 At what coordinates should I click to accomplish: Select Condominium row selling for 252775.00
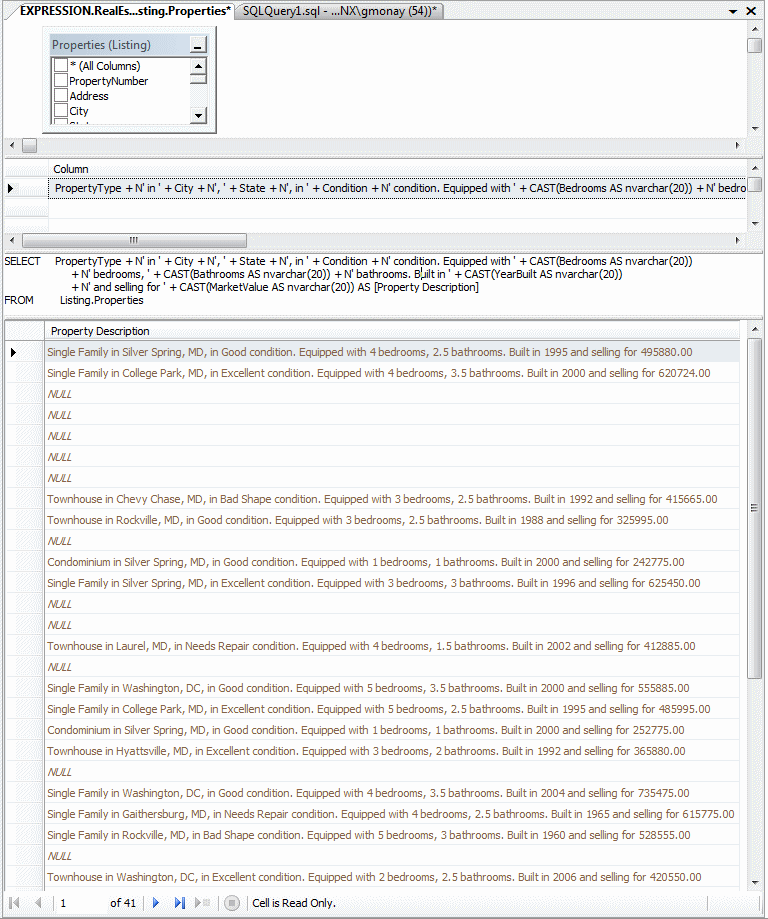click(392, 730)
